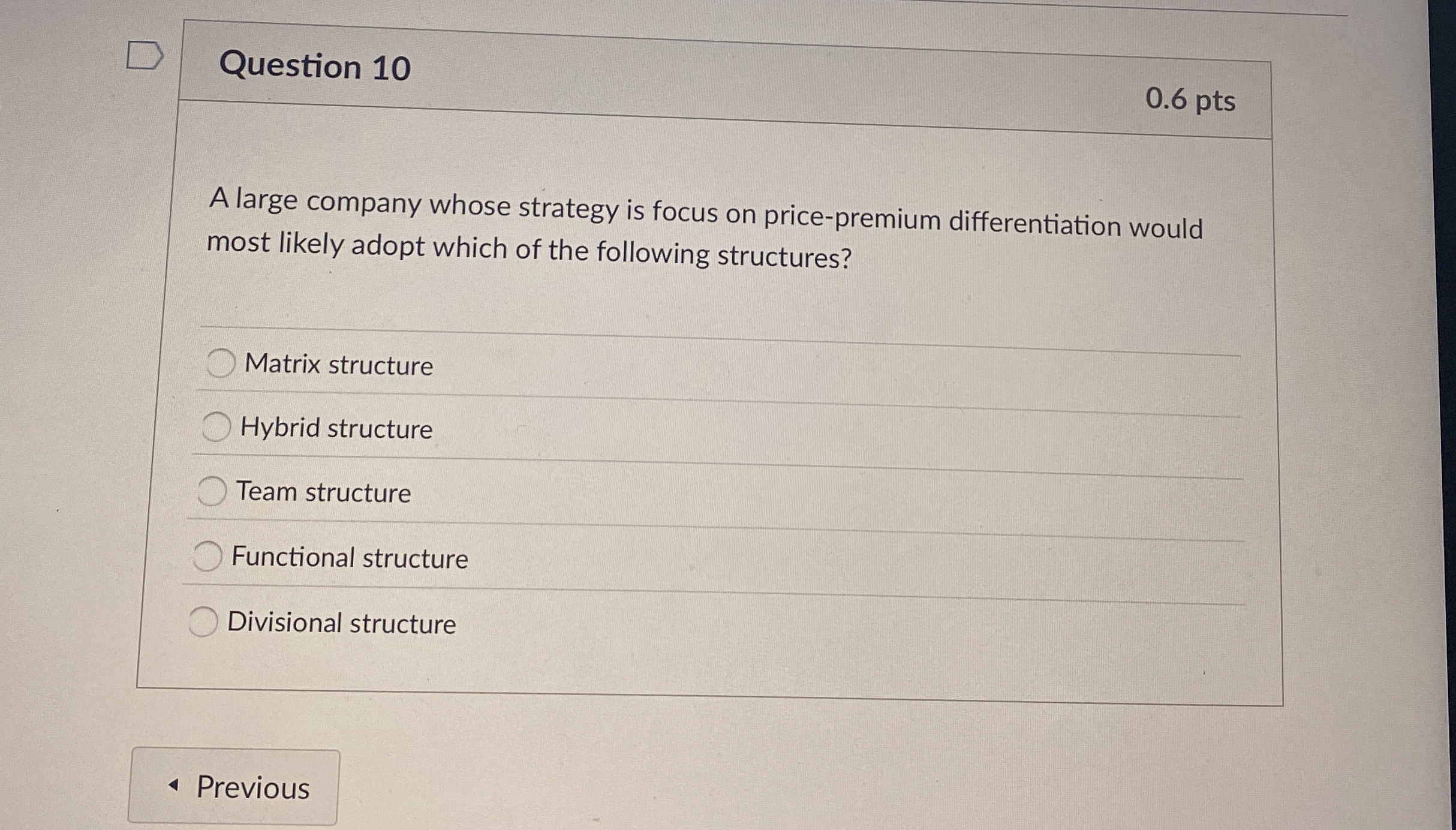
Task: Select the Team structure radio button
Action: [x=211, y=491]
